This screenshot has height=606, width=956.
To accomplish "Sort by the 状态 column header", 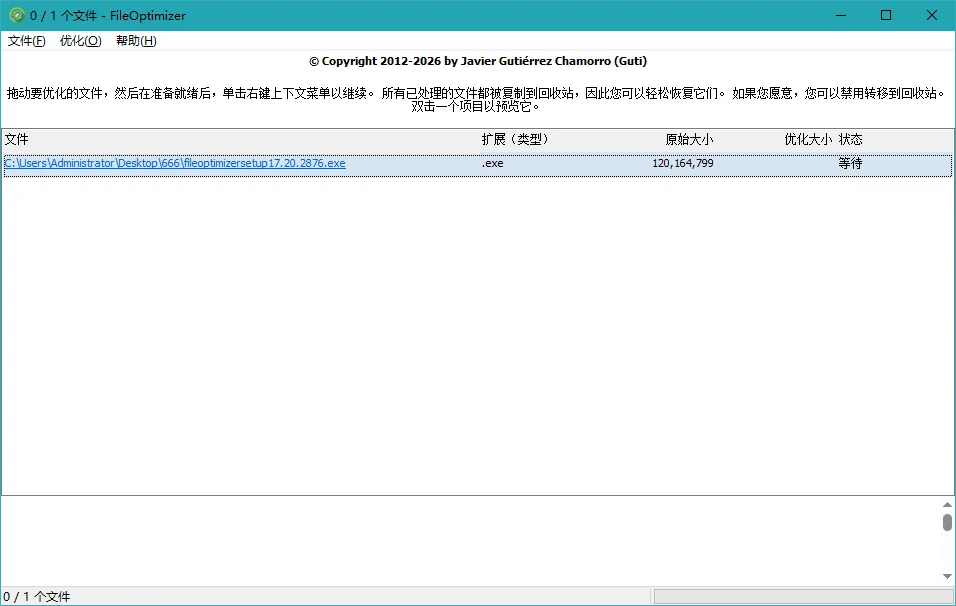I will pos(851,140).
